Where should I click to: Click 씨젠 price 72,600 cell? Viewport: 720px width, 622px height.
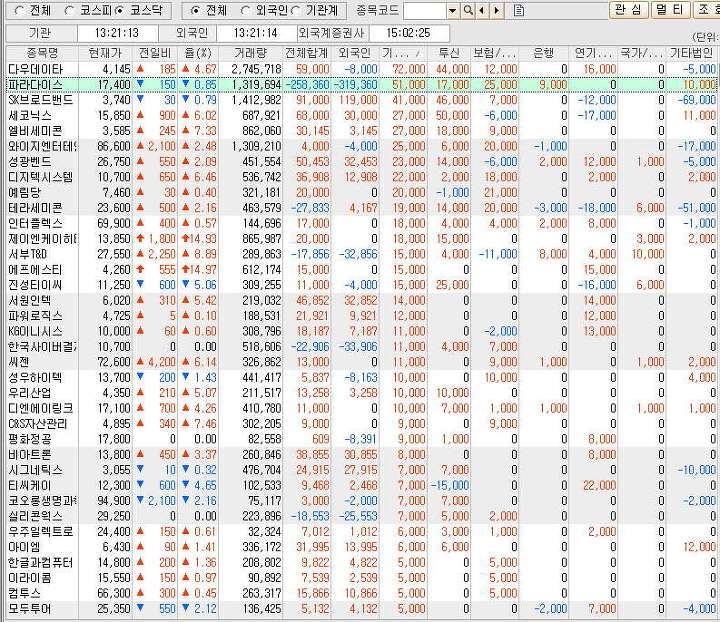[x=114, y=362]
